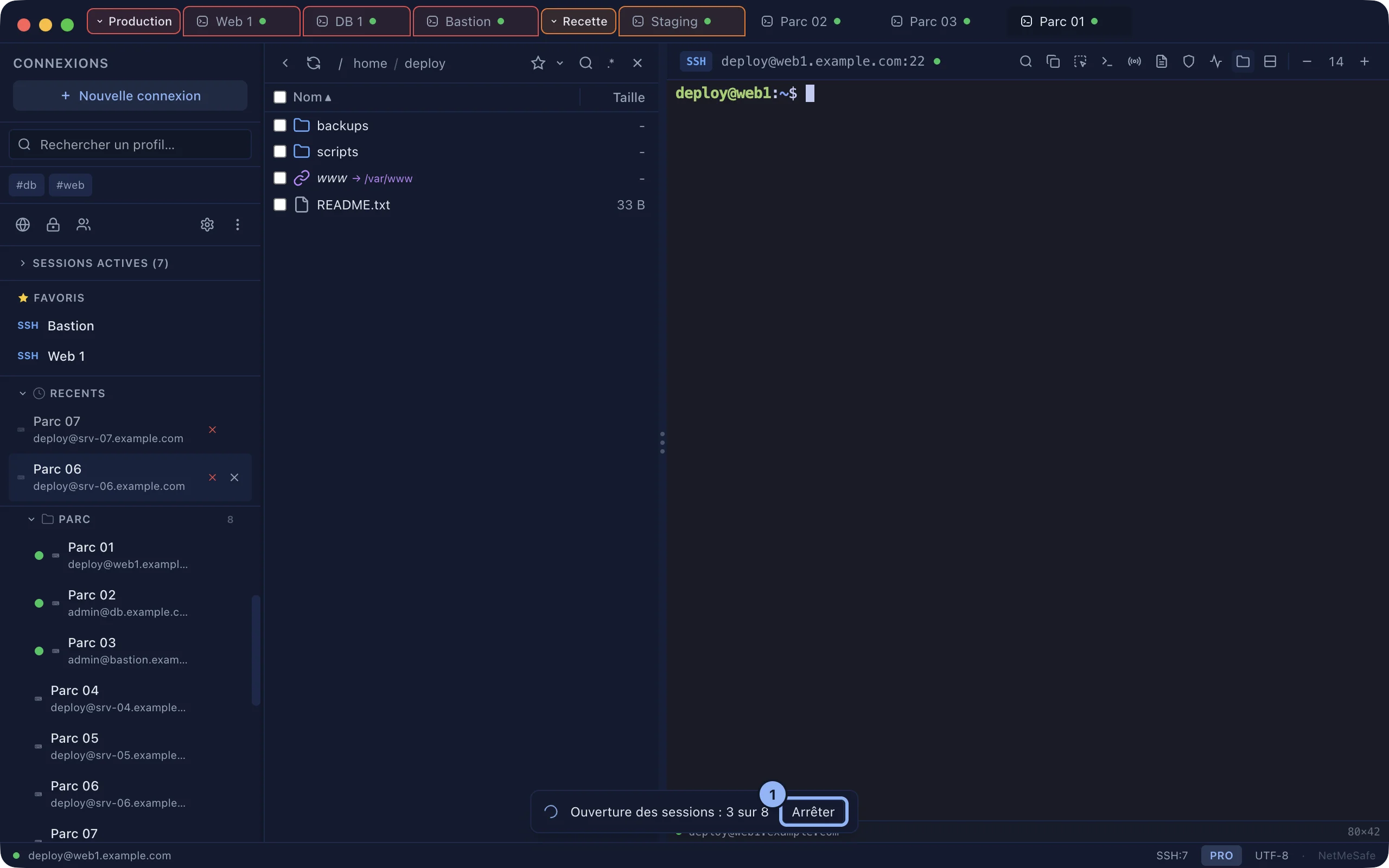The height and width of the screenshot is (868, 1389).
Task: Click the broadcast icon in terminal toolbar
Action: 1134,61
